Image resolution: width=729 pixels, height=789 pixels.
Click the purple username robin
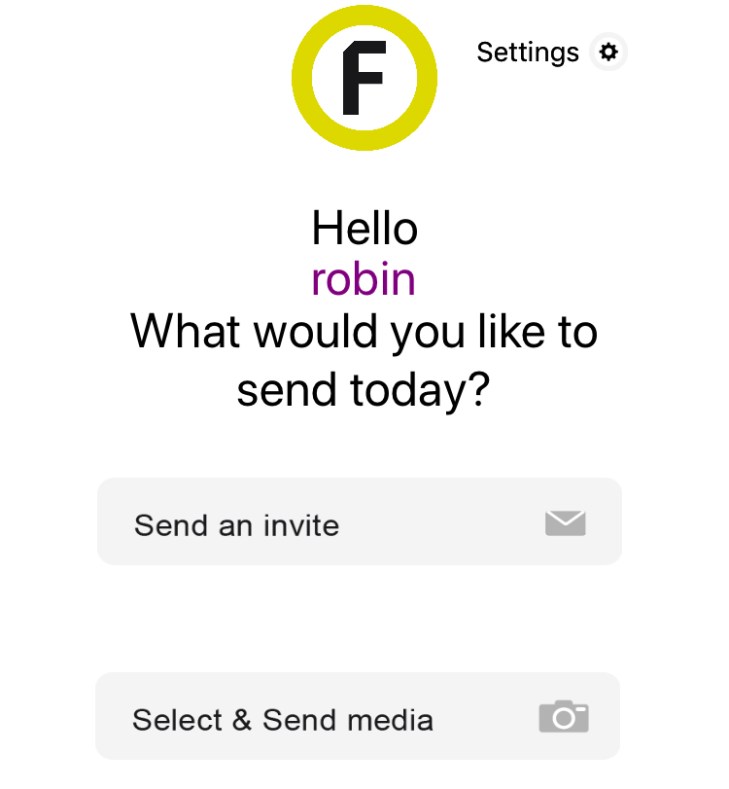click(x=363, y=280)
